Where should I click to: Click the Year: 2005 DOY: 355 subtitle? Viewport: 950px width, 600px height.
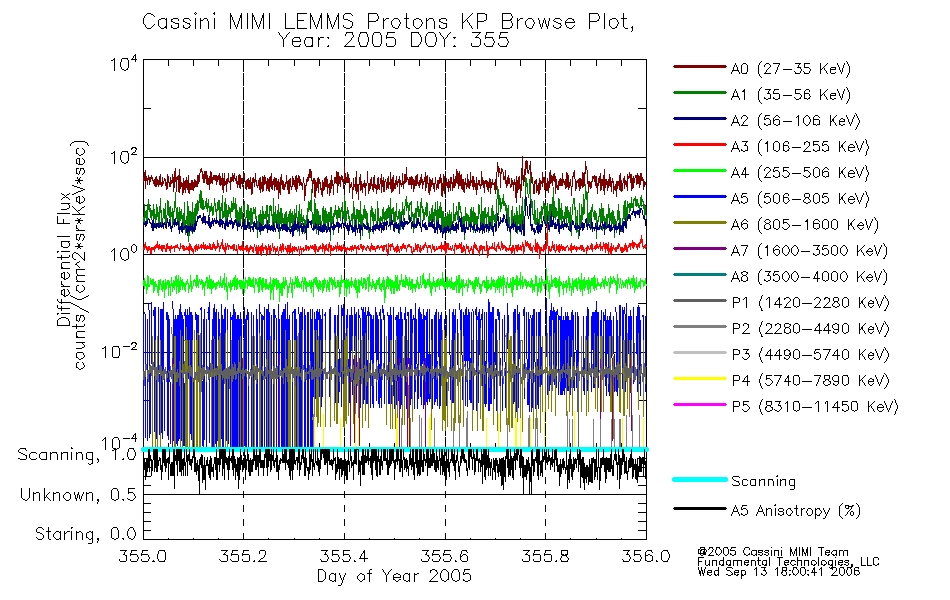tap(394, 41)
